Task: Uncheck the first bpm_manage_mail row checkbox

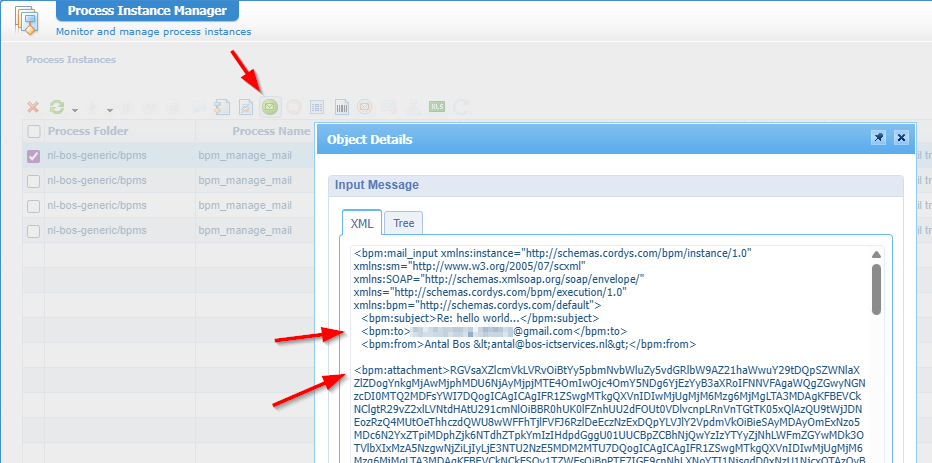Action: (x=34, y=156)
